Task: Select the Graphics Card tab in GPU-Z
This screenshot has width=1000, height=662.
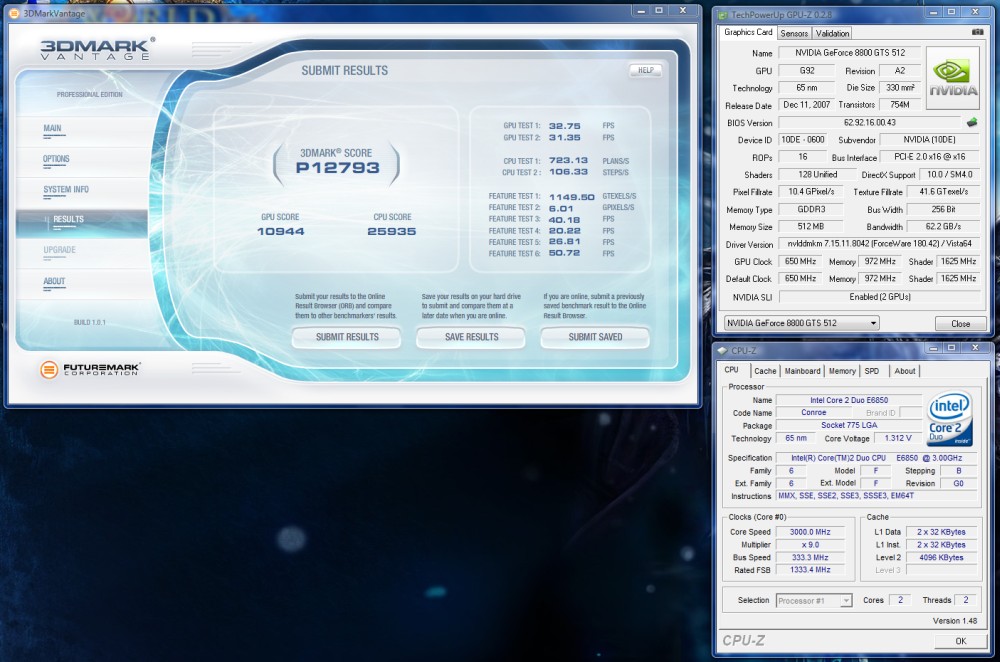Action: 747,32
